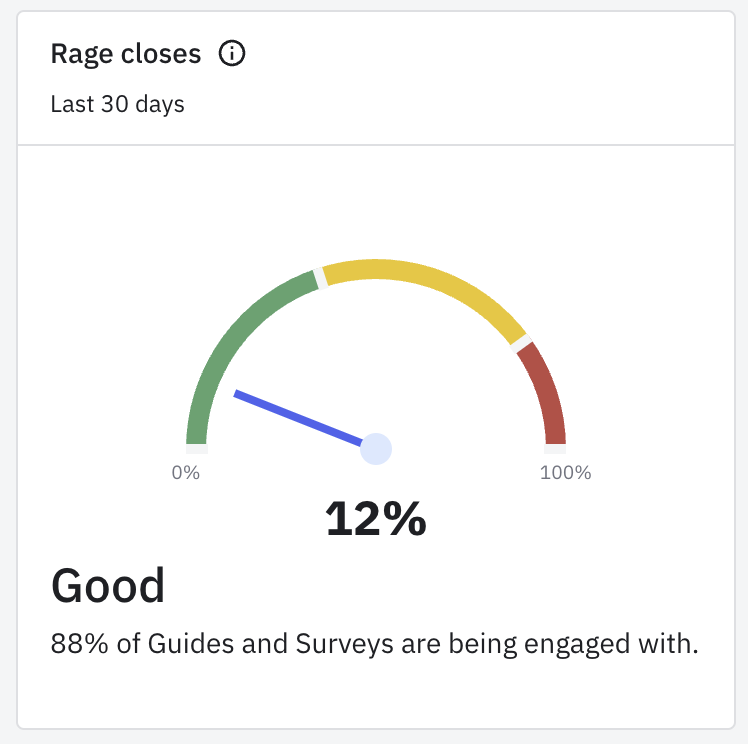Select the Rage closes card title
The height and width of the screenshot is (744, 748).
coord(126,54)
